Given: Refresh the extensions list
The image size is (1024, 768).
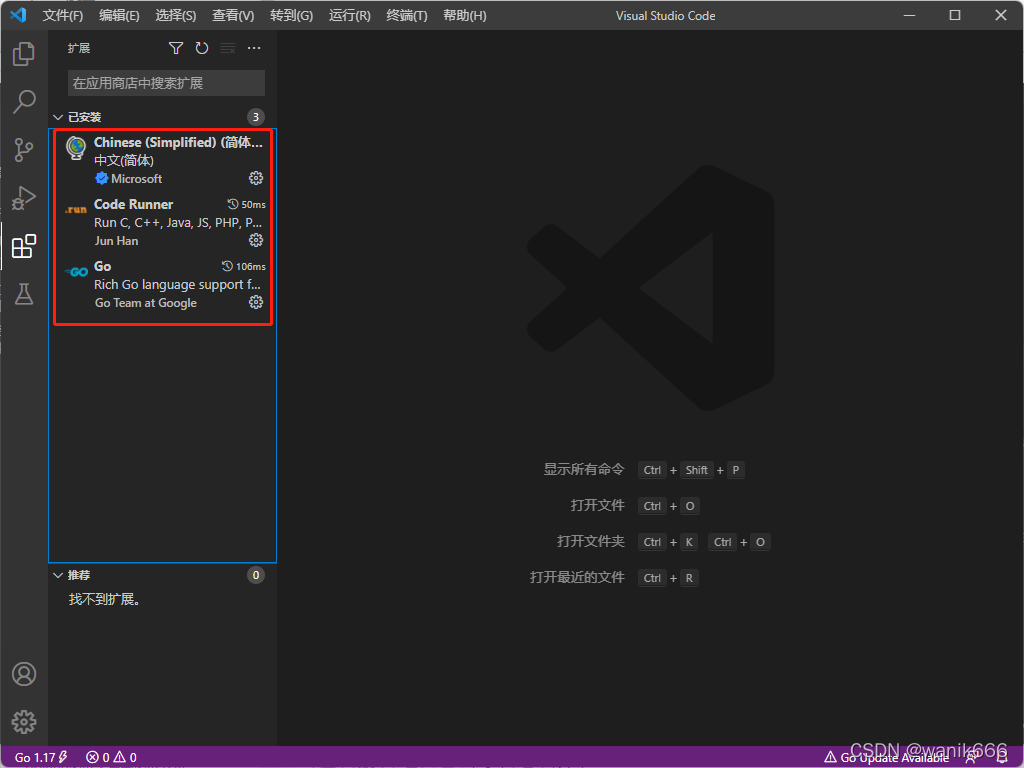Looking at the screenshot, I should pos(202,48).
